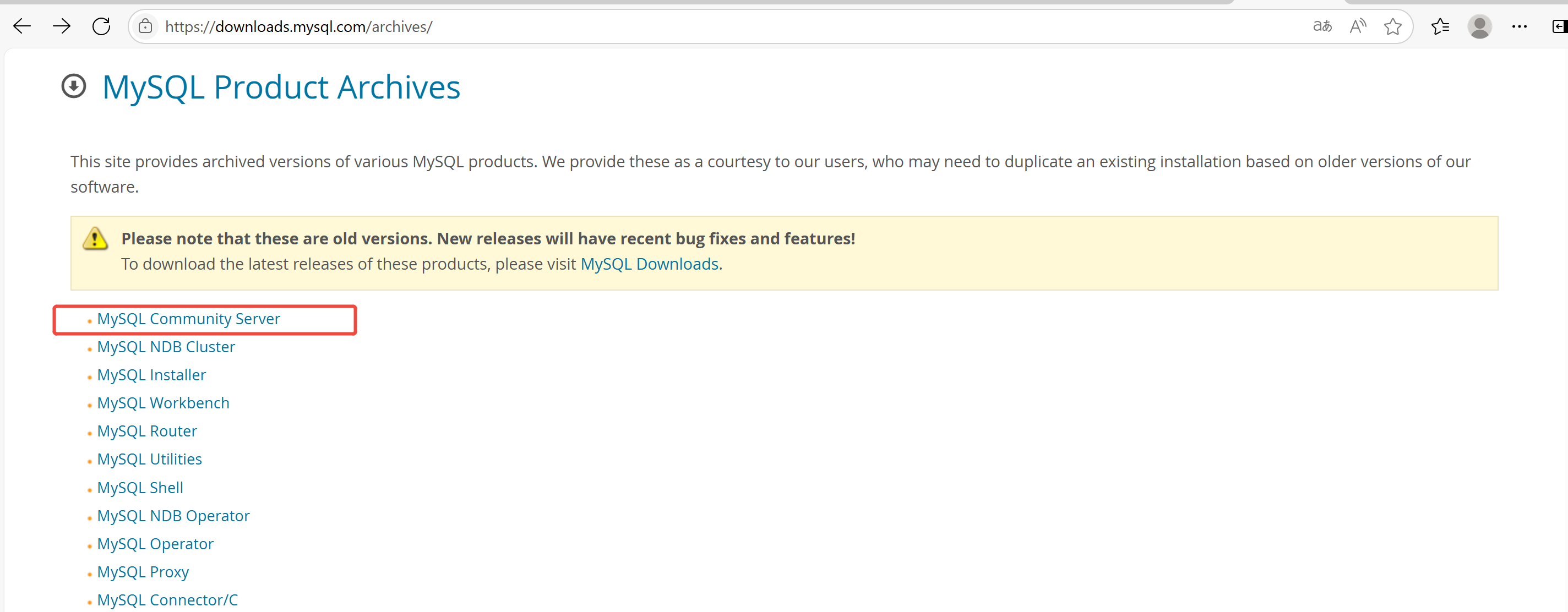This screenshot has height=612, width=1568.
Task: Open MySQL Utilities archive
Action: point(150,458)
